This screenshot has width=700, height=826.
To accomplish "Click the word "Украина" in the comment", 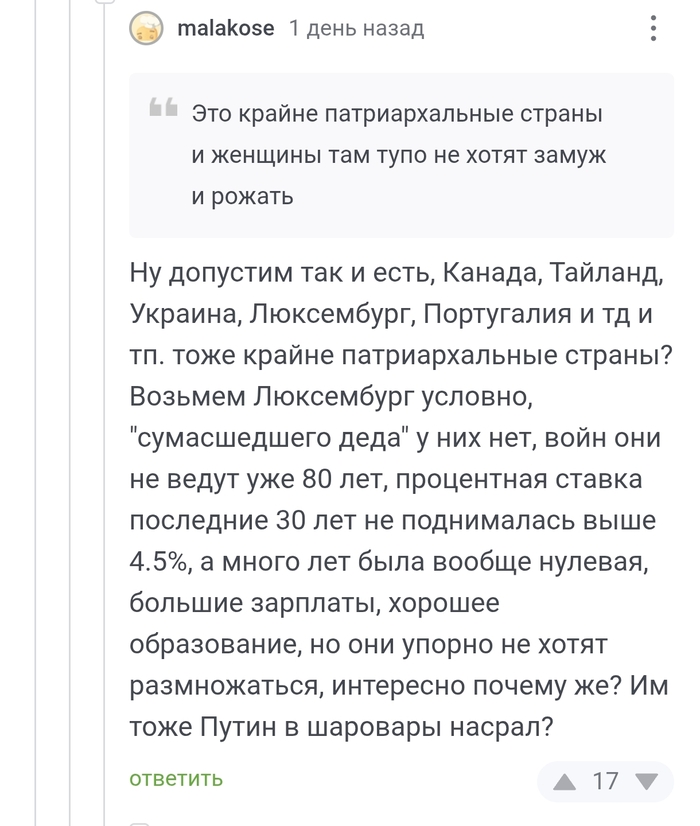I will point(185,313).
